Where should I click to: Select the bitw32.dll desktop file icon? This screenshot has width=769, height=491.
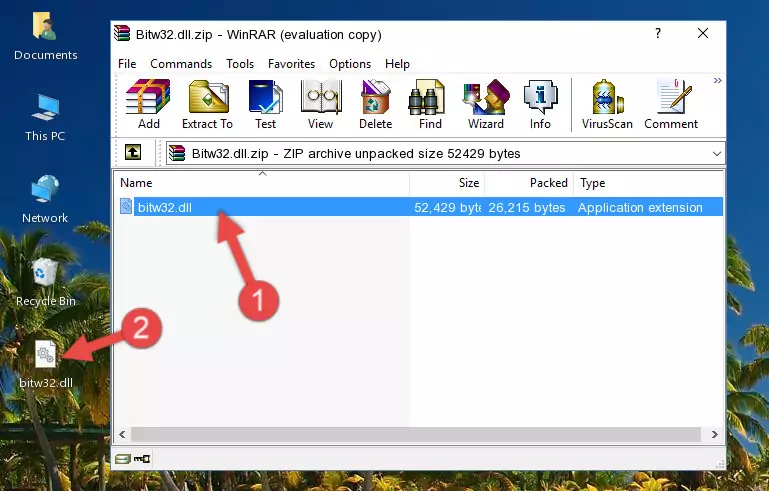coord(46,364)
